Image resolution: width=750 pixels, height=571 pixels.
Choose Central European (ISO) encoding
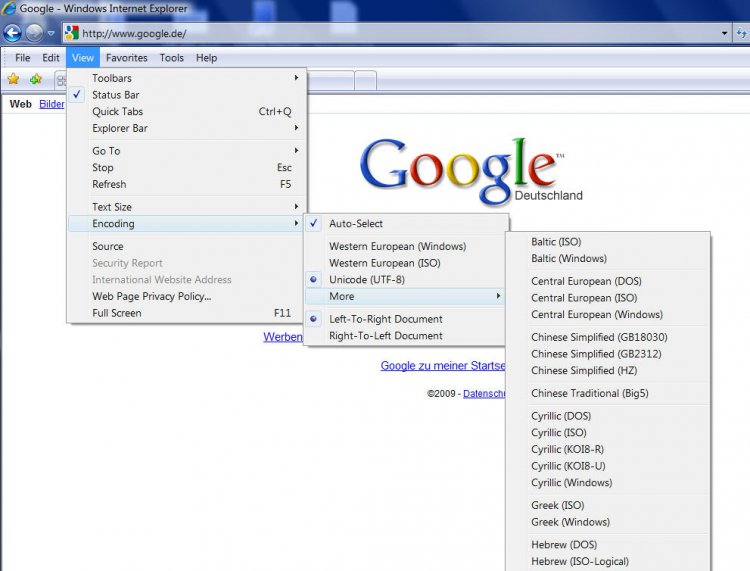coord(608,298)
